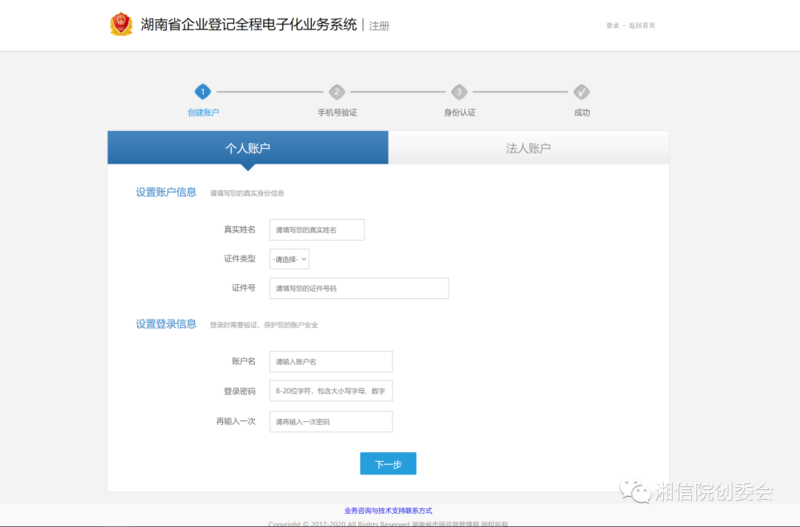
Task: Switch to the 法人账户 tab
Action: pos(529,148)
